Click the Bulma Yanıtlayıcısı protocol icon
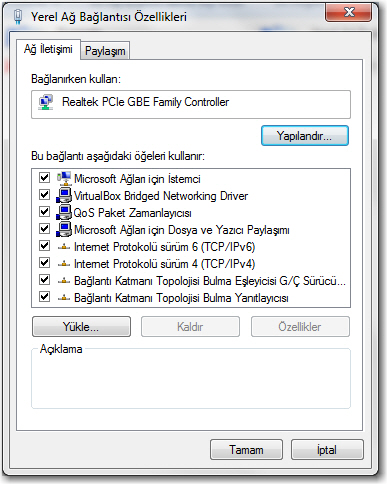Screen dimensions: 387x484 point(64,298)
